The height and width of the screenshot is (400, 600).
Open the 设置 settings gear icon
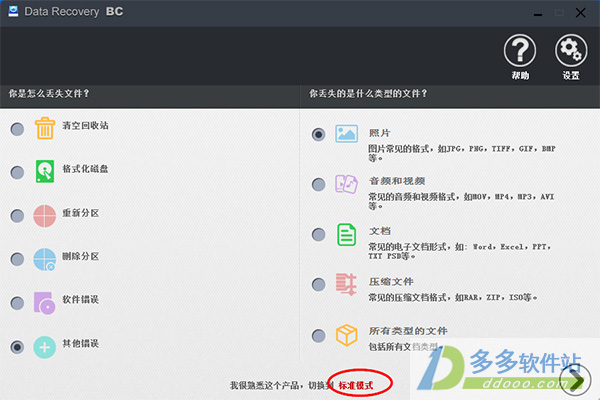(x=571, y=51)
